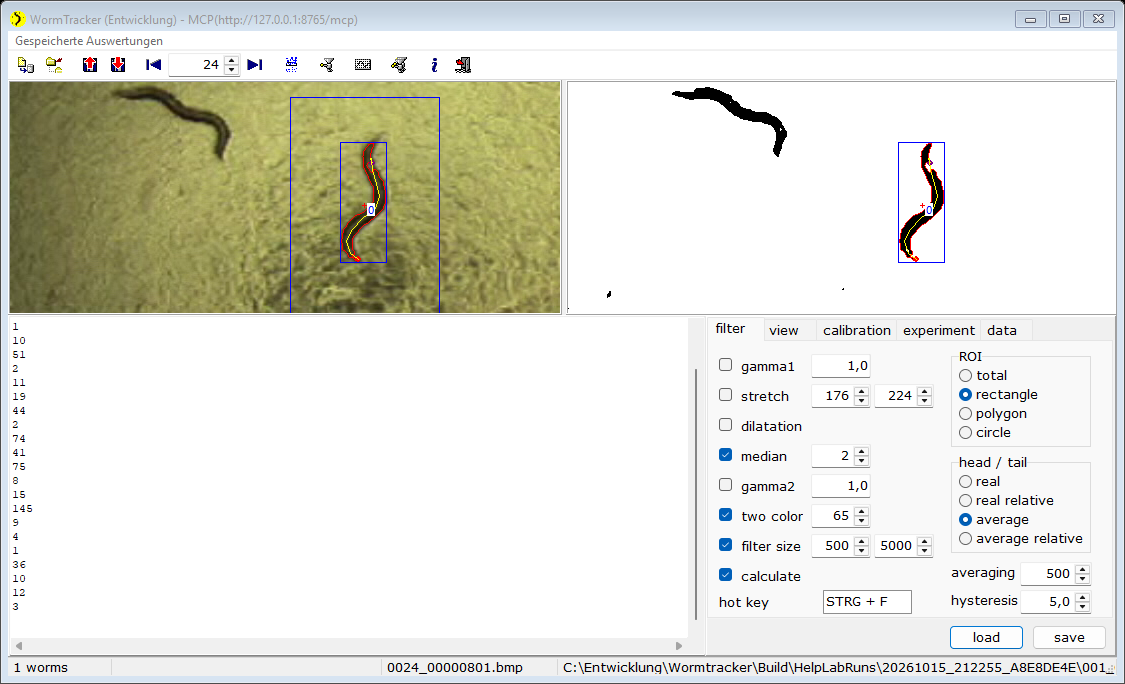The height and width of the screenshot is (684, 1125).
Task: Open the data tab
Action: point(1002,330)
